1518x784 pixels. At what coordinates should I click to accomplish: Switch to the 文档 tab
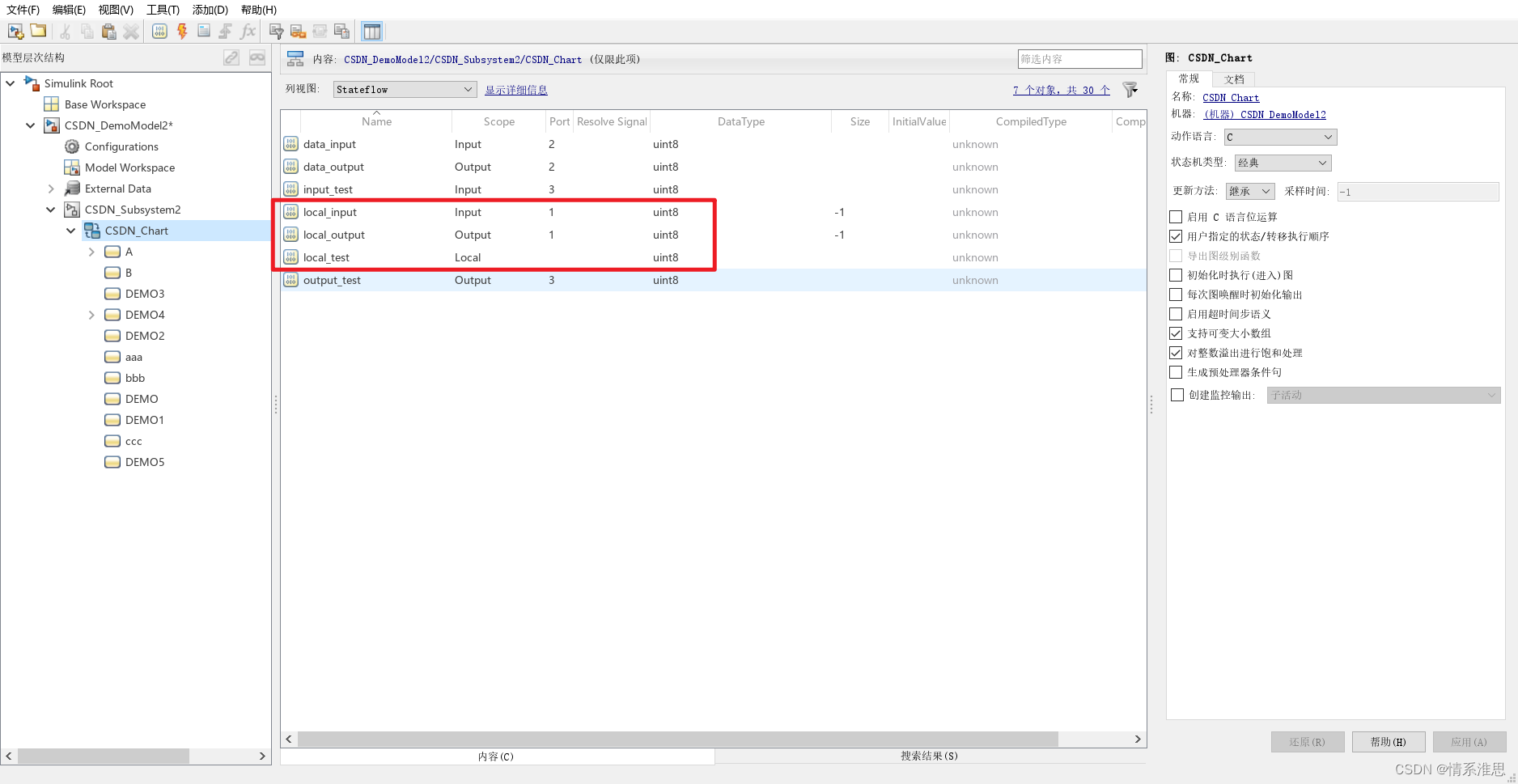tap(1234, 79)
